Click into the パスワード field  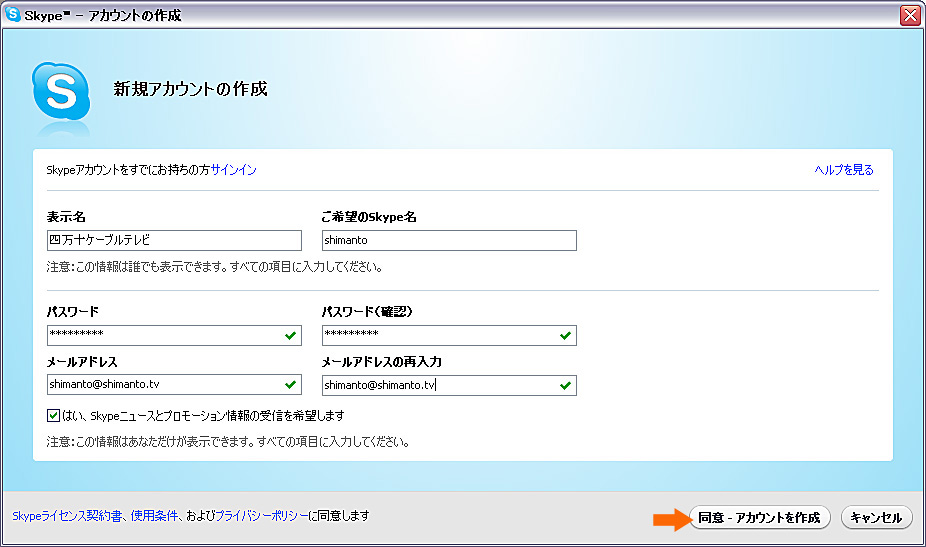(x=174, y=335)
